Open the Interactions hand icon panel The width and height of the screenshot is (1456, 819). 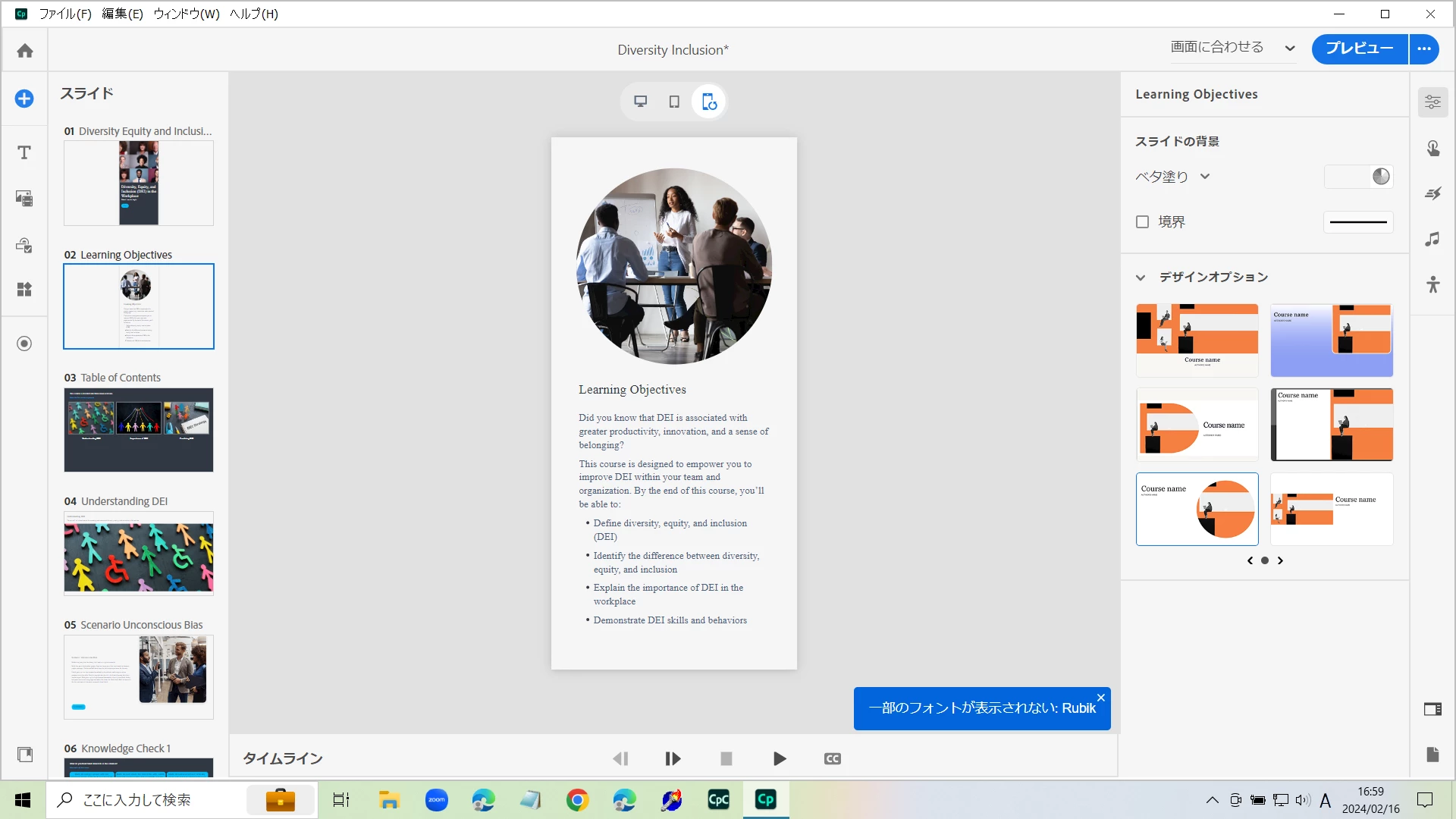point(1432,148)
